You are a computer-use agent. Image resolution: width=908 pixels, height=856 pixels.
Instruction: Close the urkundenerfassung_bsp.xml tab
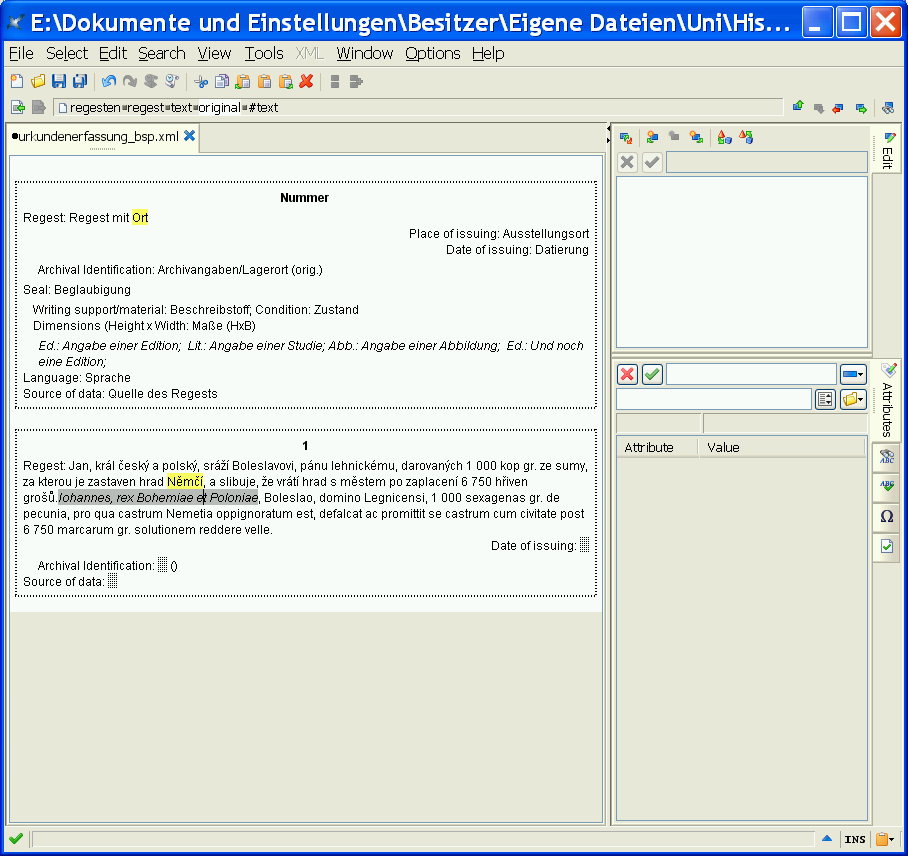pos(189,135)
